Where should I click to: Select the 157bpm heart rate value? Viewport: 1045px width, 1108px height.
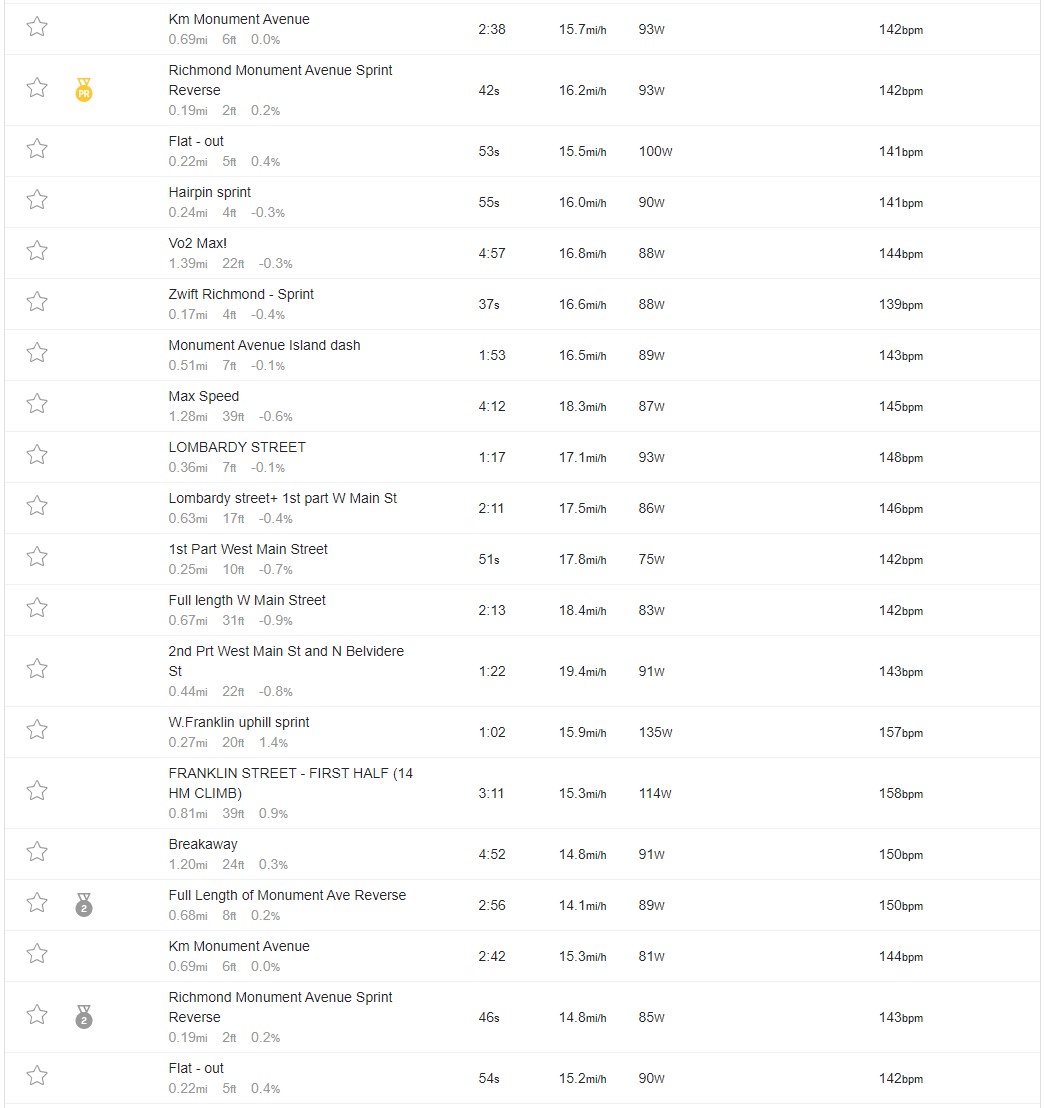(x=901, y=733)
